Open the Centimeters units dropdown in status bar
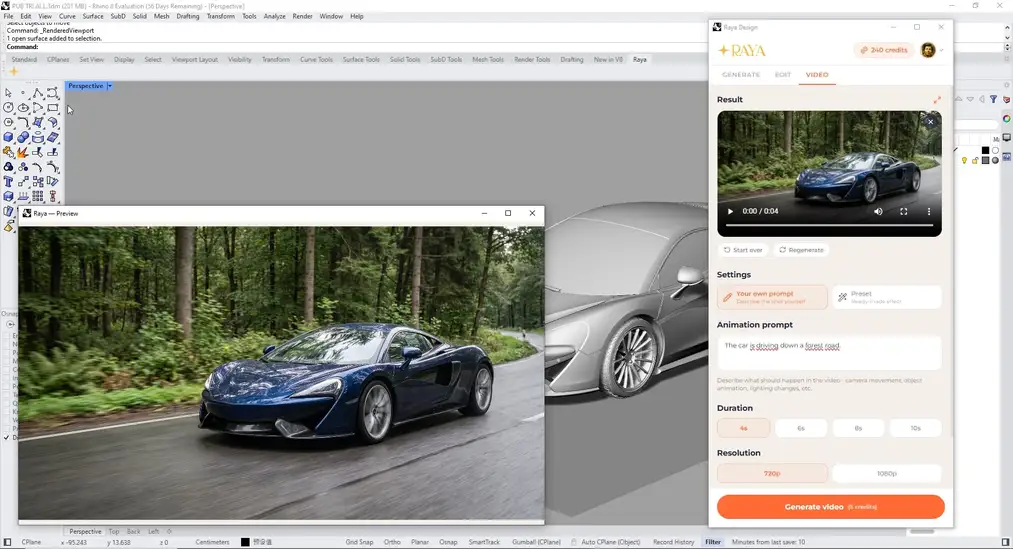The image size is (1013, 549). click(213, 542)
